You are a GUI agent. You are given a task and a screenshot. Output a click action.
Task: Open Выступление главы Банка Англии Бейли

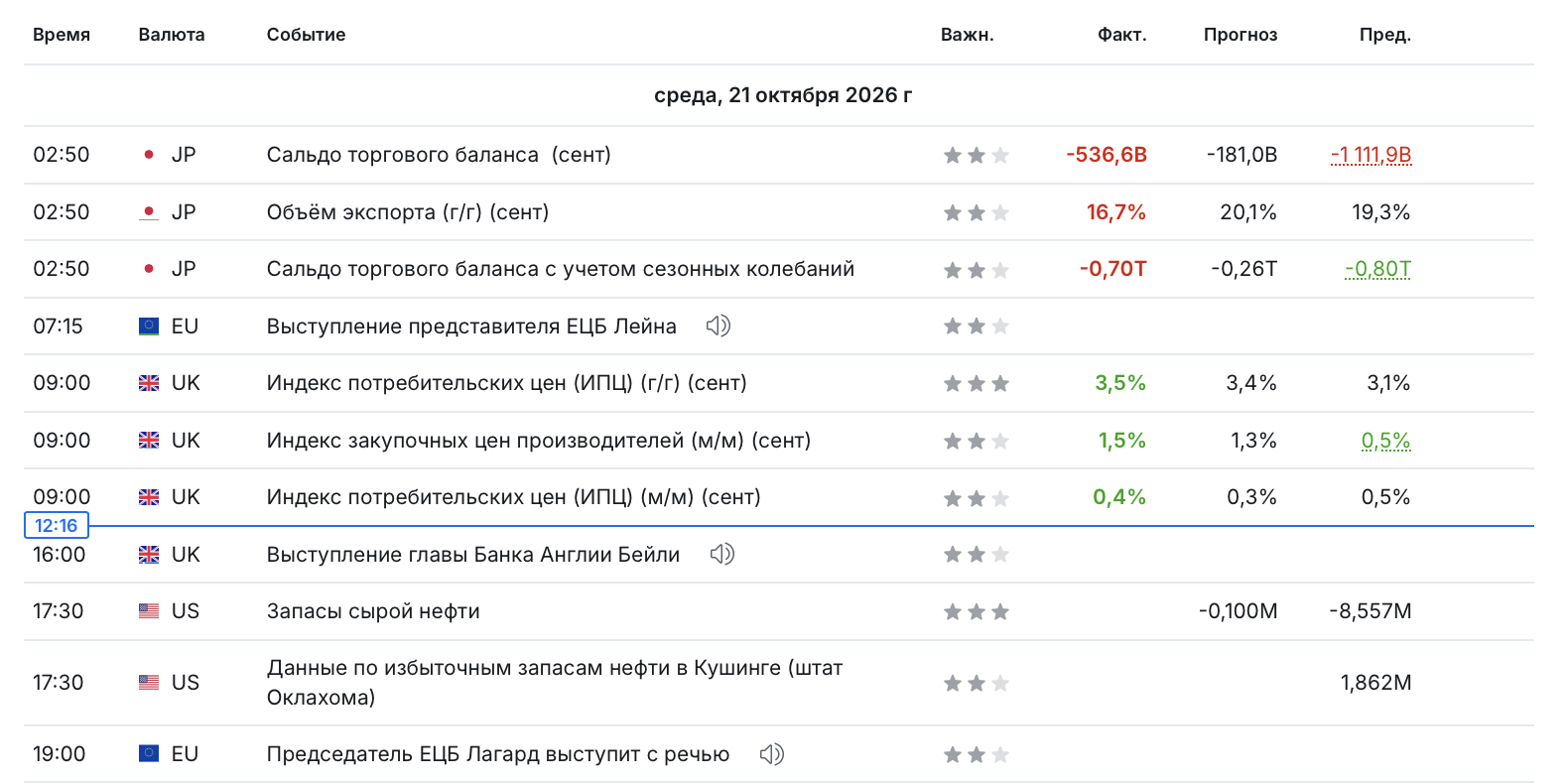pyautogui.click(x=473, y=555)
